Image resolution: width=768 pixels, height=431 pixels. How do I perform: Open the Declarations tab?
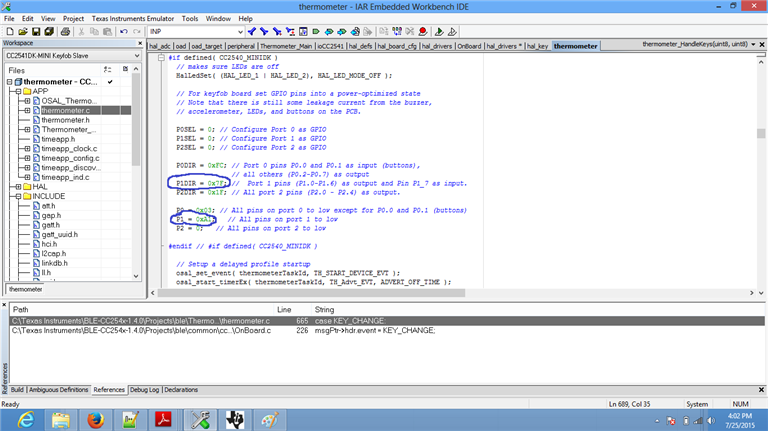point(181,390)
